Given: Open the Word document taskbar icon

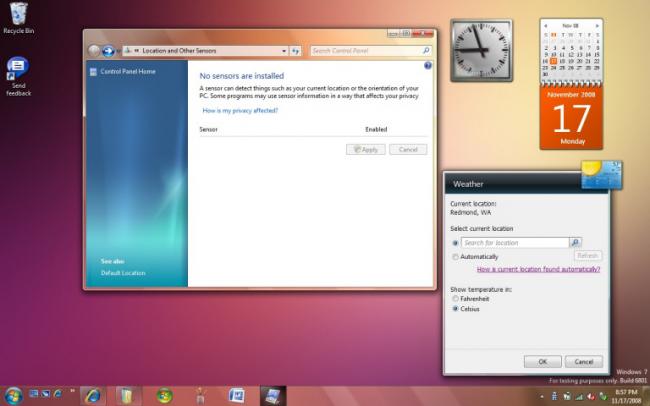Looking at the screenshot, I should (x=237, y=396).
